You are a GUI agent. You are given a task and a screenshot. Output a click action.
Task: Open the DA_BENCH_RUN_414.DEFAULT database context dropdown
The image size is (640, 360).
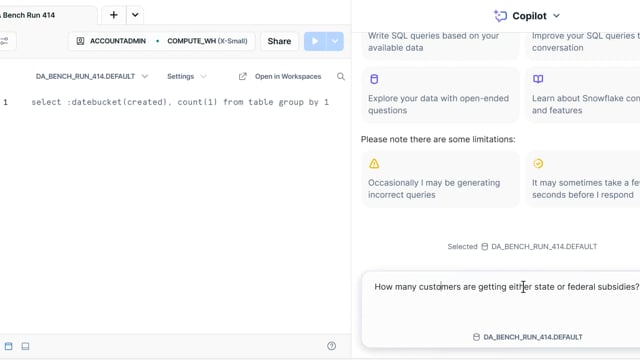91,76
